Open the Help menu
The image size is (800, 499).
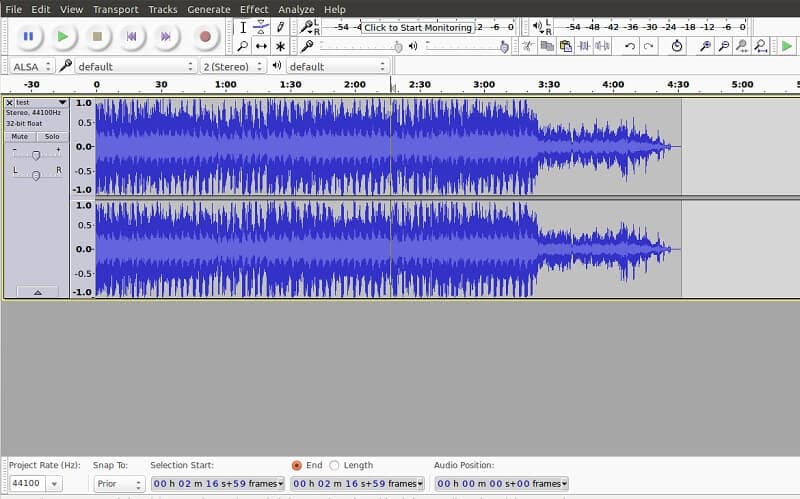335,9
